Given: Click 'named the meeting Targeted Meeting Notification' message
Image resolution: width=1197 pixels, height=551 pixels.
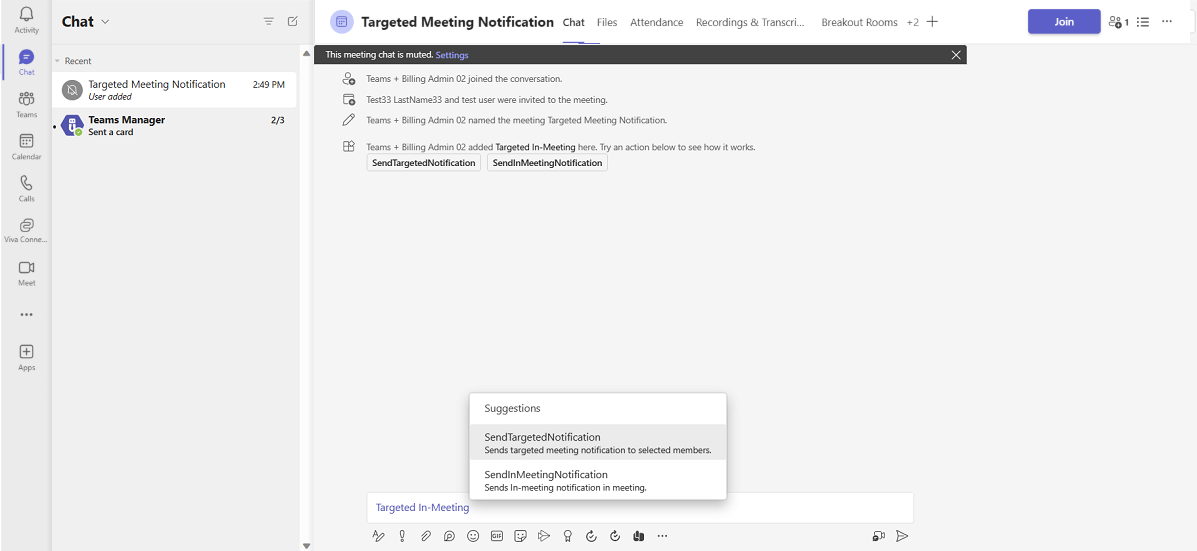Looking at the screenshot, I should point(517,120).
